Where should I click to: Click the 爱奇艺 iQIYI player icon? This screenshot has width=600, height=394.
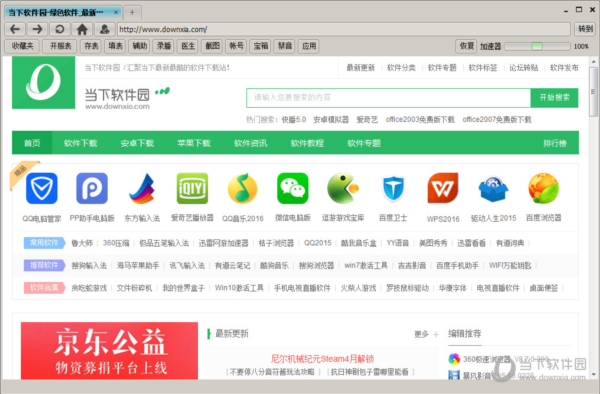tap(192, 188)
